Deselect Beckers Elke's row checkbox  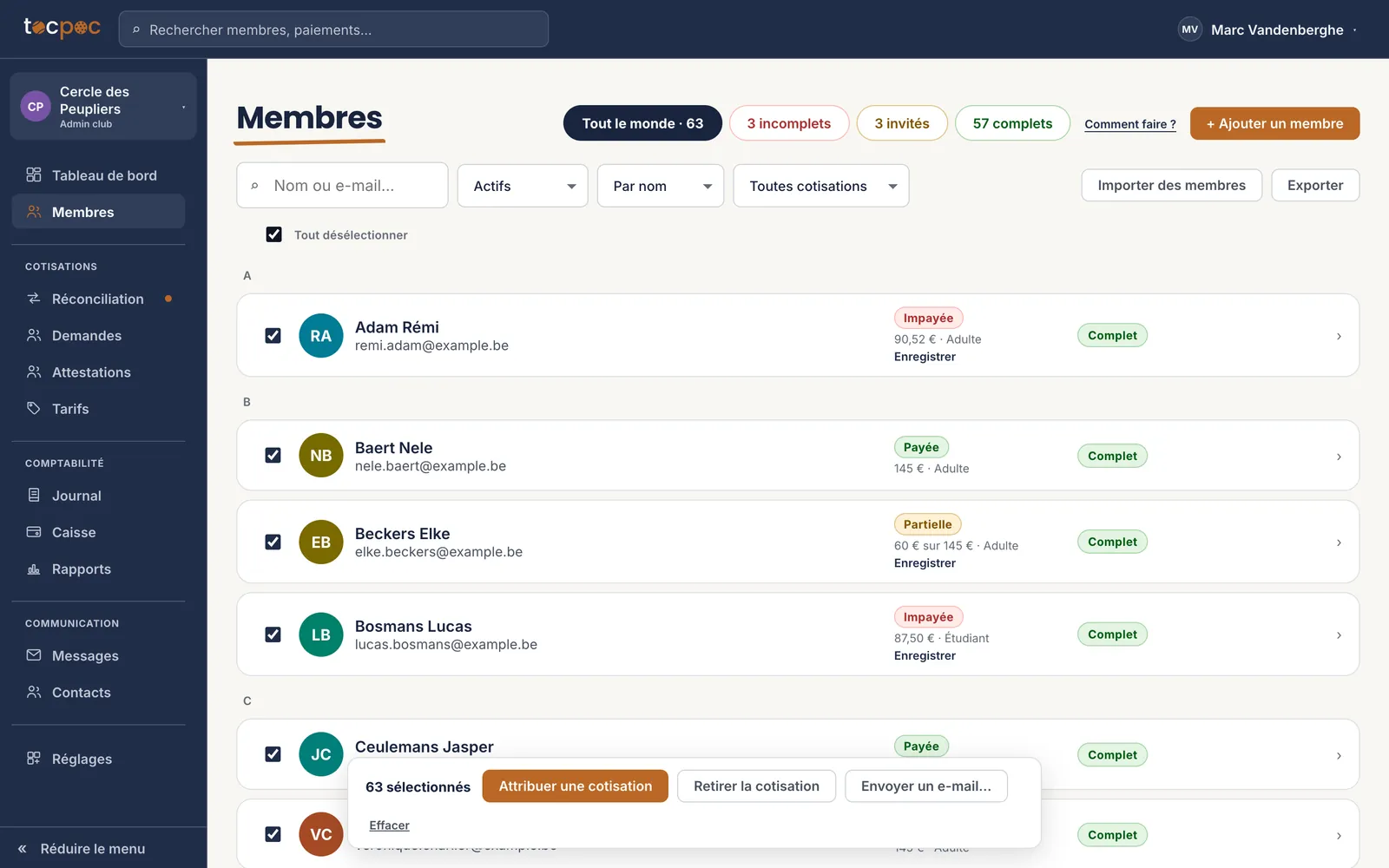[273, 542]
